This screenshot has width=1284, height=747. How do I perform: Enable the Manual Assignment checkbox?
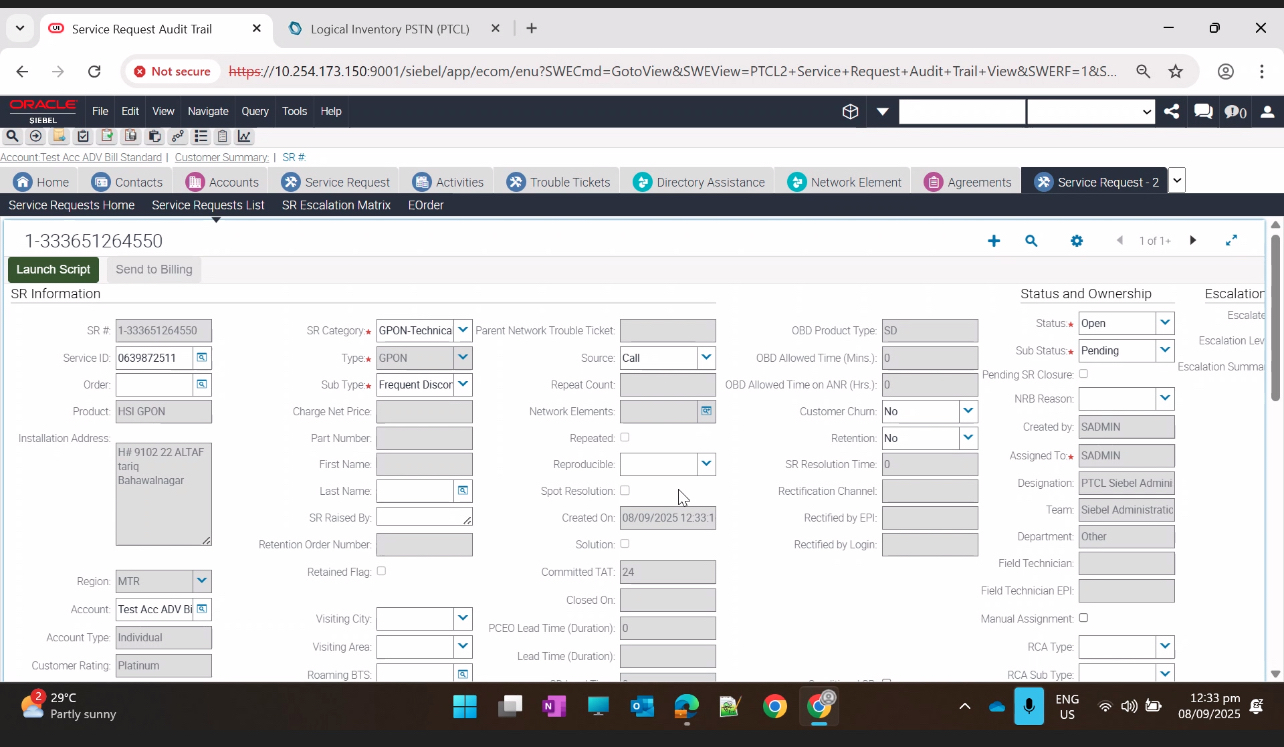[1083, 618]
